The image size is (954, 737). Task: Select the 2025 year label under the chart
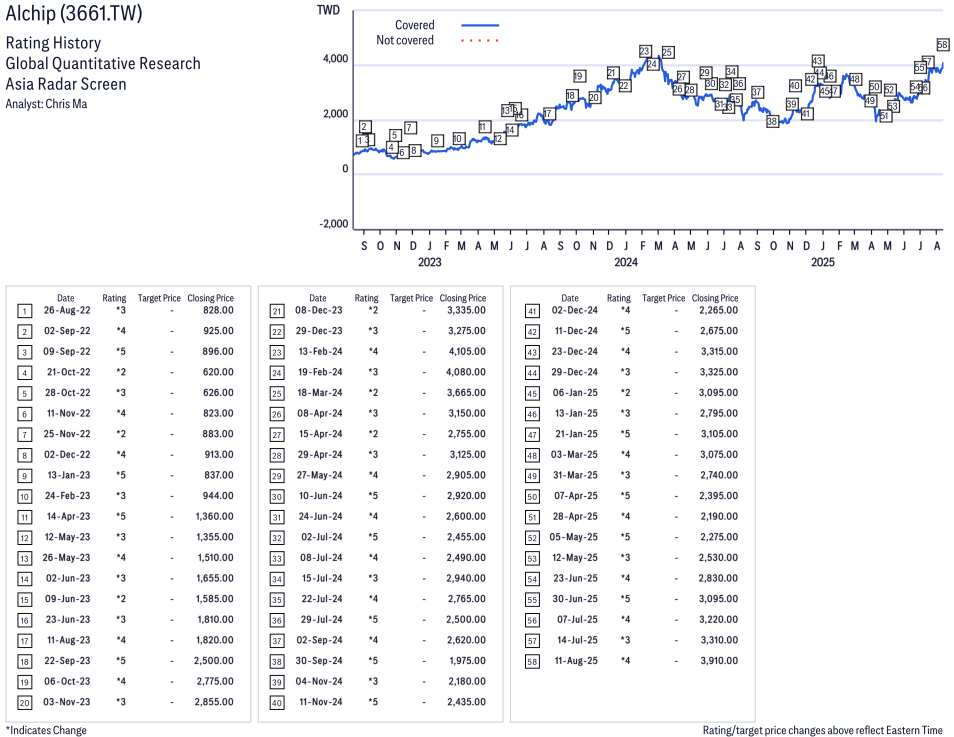tap(823, 262)
